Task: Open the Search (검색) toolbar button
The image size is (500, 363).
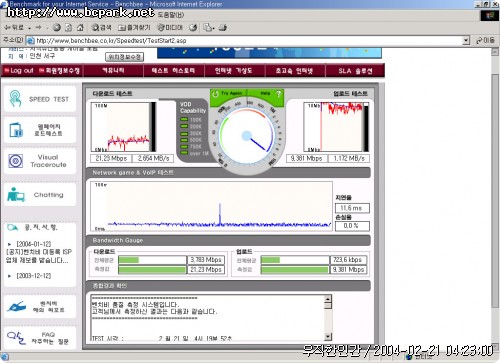Action: tap(101, 28)
